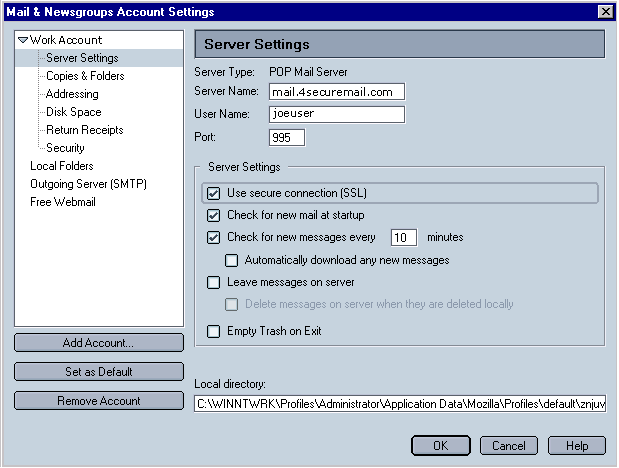
Task: Uncheck Check for new mail at startup
Action: click(213, 215)
